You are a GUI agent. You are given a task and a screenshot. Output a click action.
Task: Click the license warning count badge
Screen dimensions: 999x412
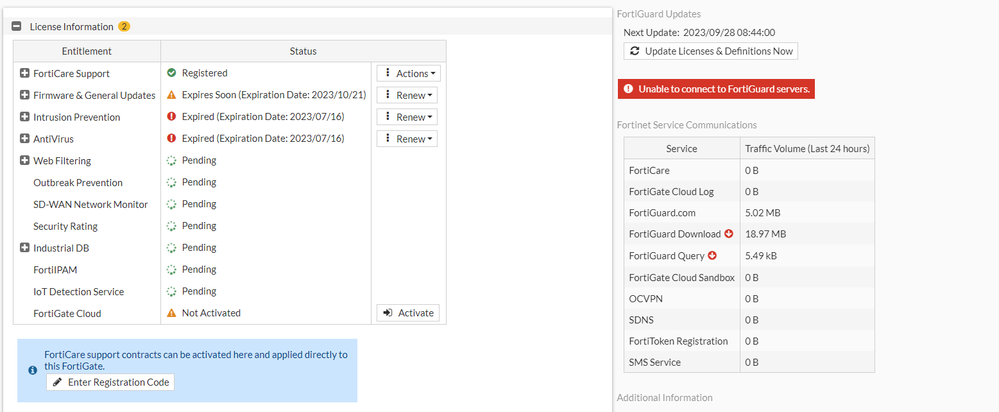tap(124, 26)
